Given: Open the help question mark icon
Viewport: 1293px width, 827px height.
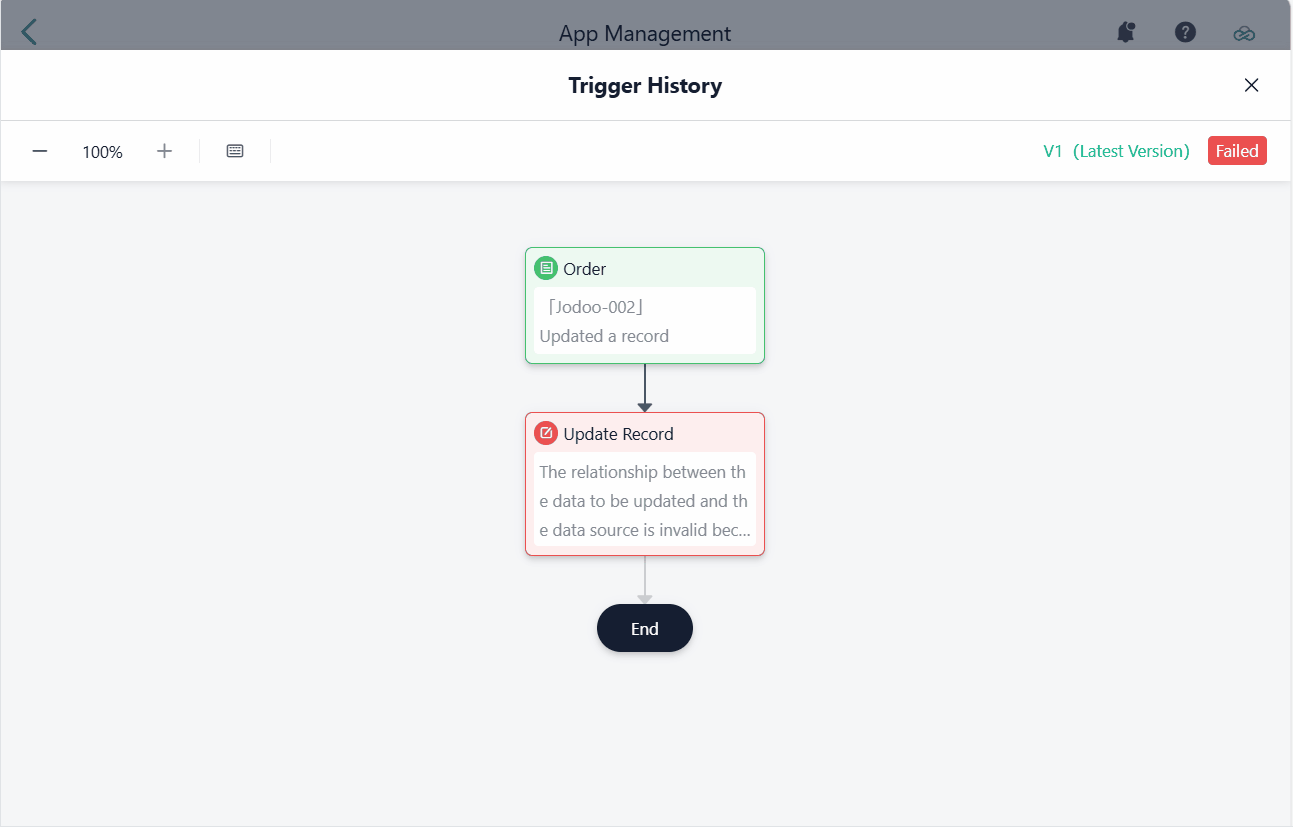Looking at the screenshot, I should 1185,32.
